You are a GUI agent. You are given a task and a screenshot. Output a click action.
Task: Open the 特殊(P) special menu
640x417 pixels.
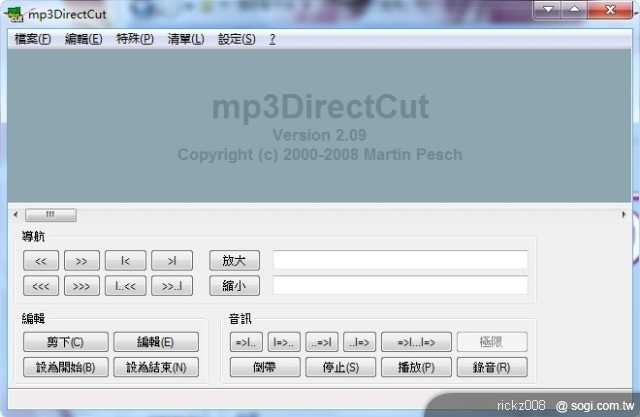135,39
